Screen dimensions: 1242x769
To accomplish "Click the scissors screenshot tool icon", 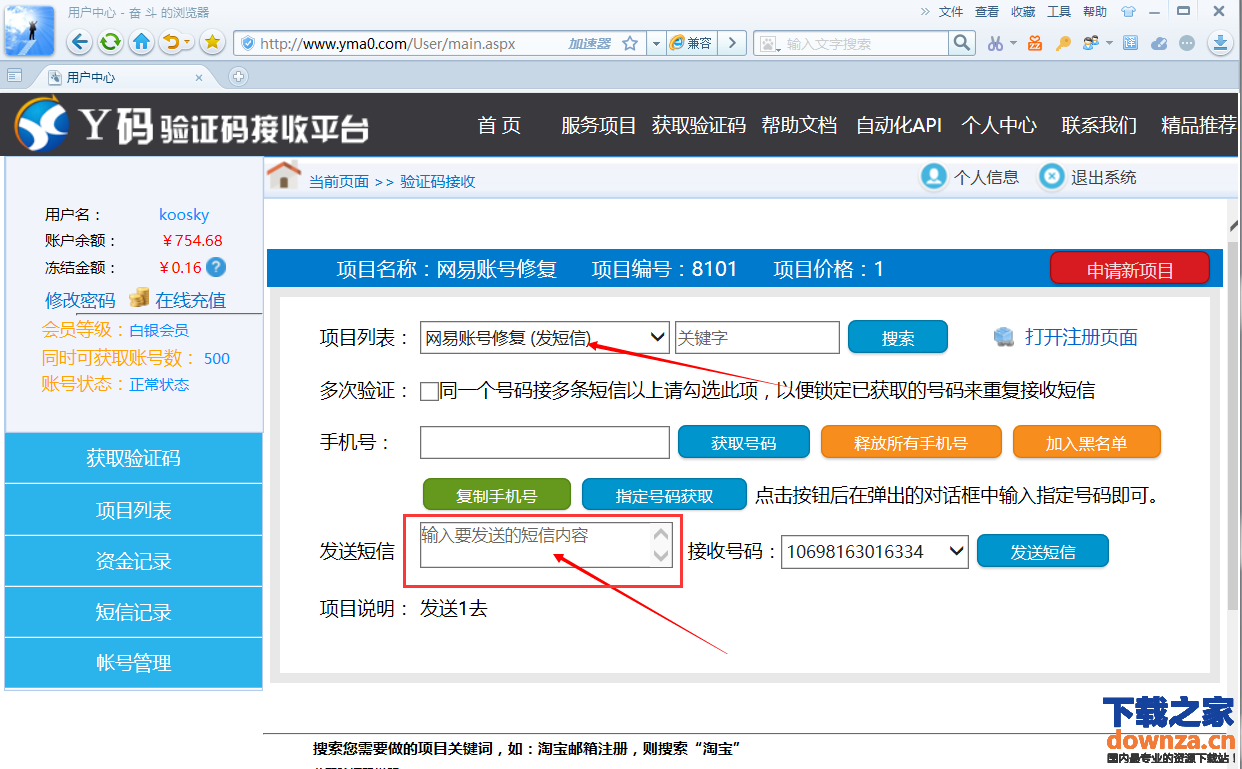I will point(995,43).
